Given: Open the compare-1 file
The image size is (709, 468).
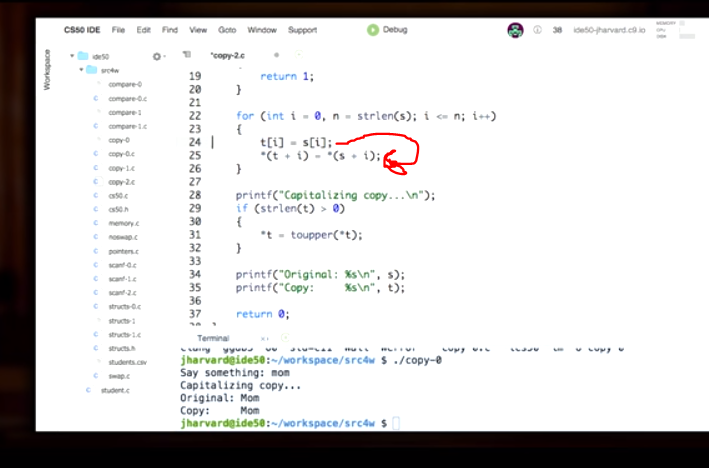Looking at the screenshot, I should [x=125, y=112].
